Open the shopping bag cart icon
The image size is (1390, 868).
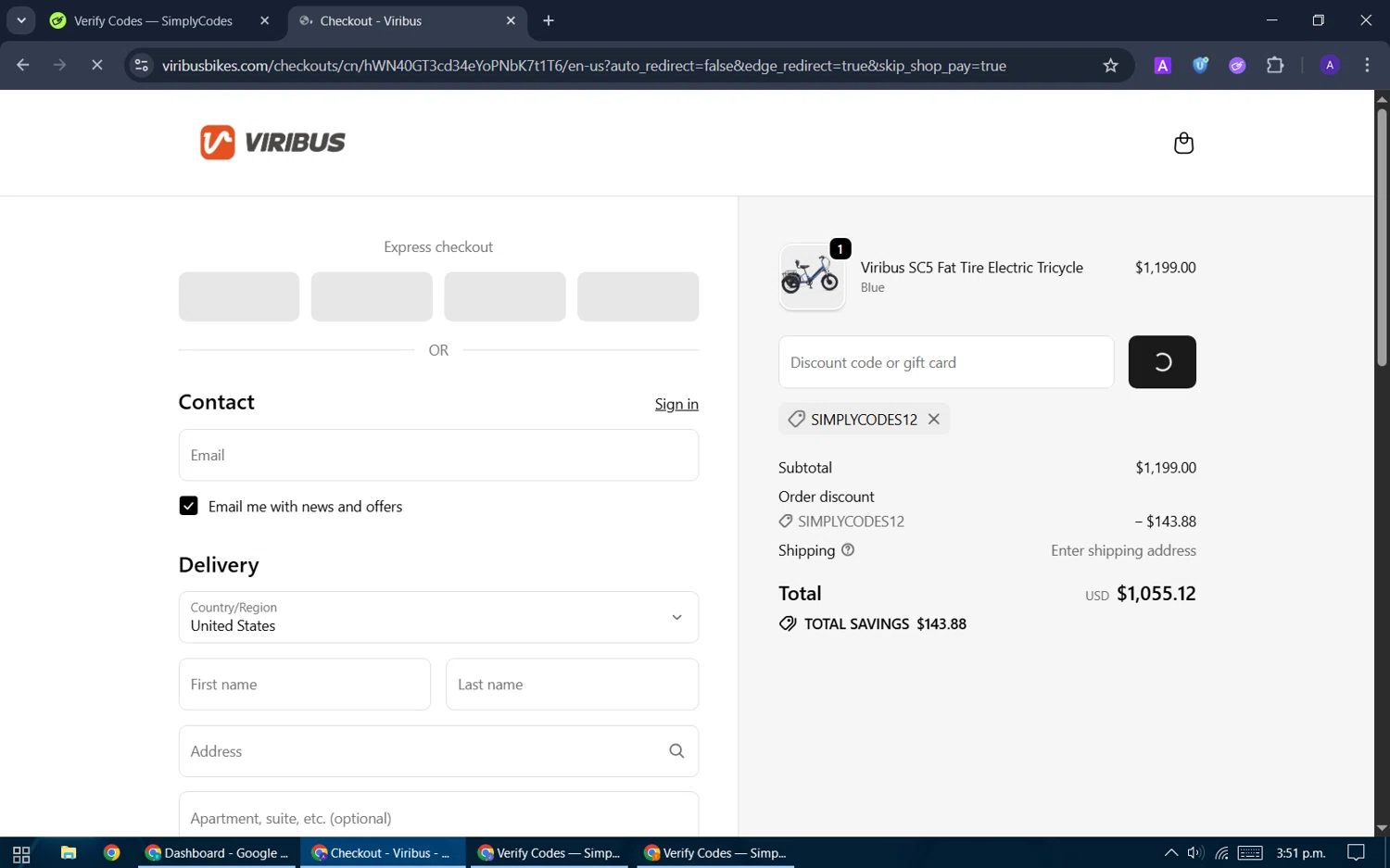pyautogui.click(x=1183, y=143)
